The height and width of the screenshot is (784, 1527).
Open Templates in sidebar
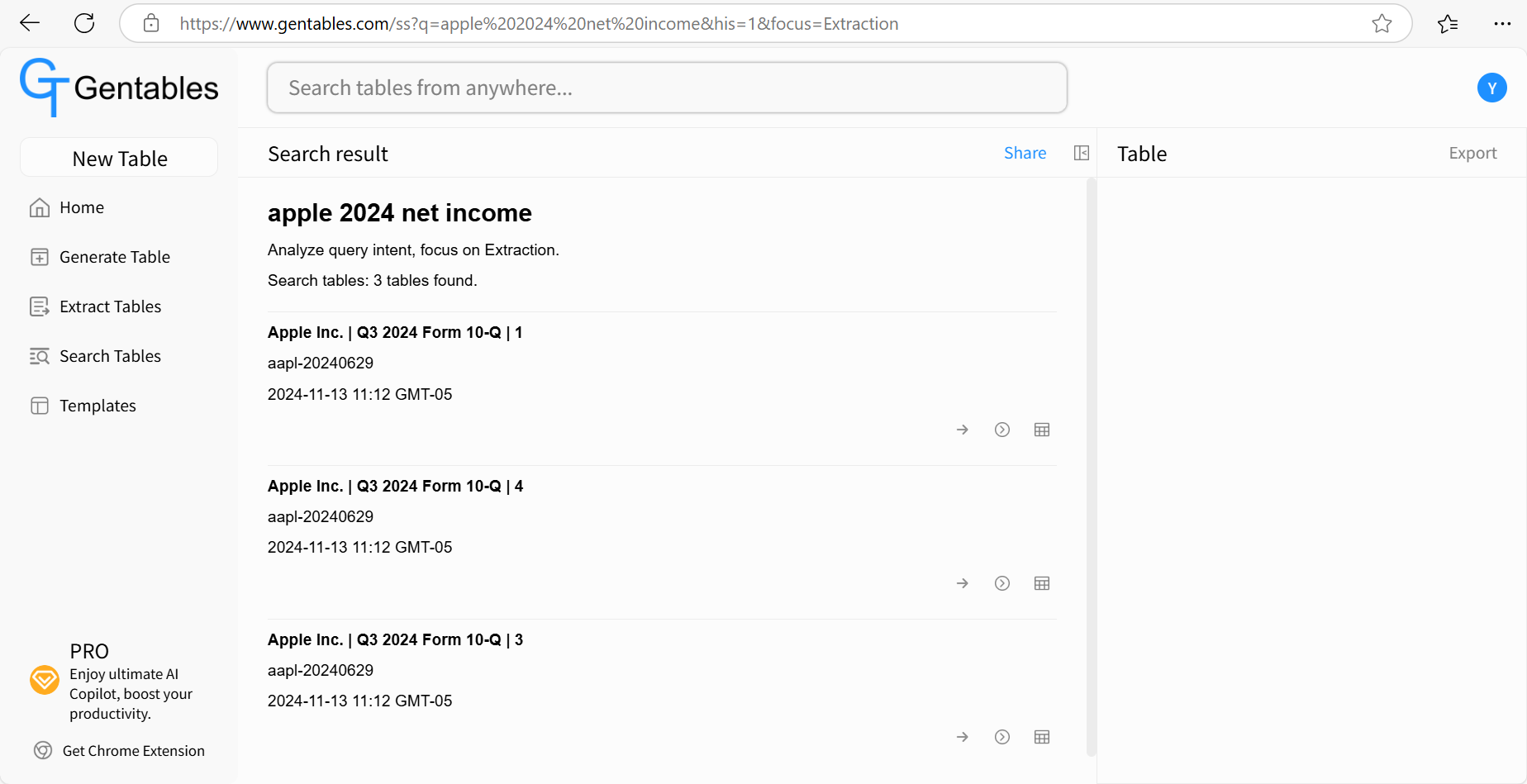[83, 406]
